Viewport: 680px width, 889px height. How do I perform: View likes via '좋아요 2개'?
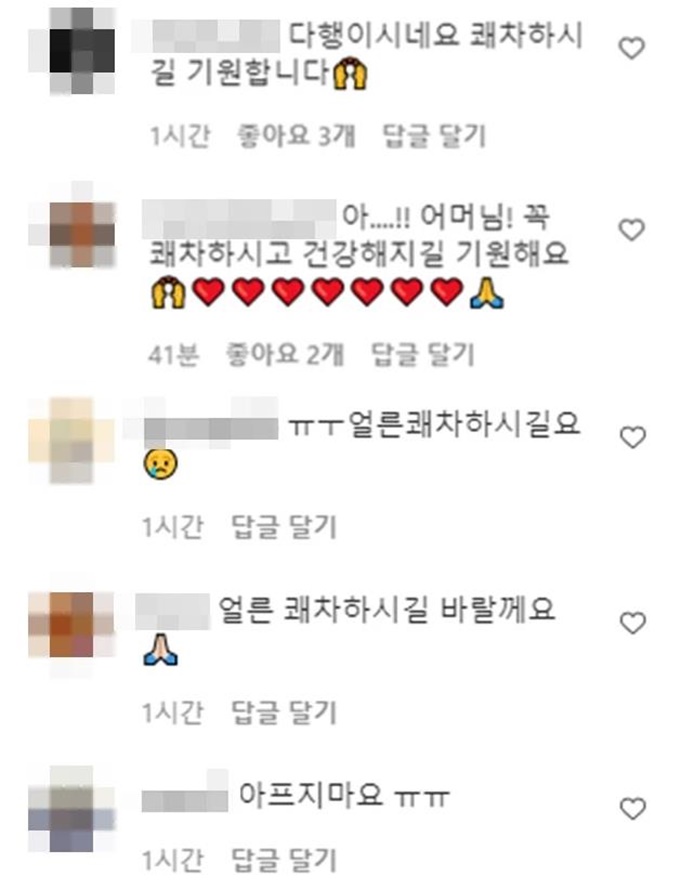(285, 355)
